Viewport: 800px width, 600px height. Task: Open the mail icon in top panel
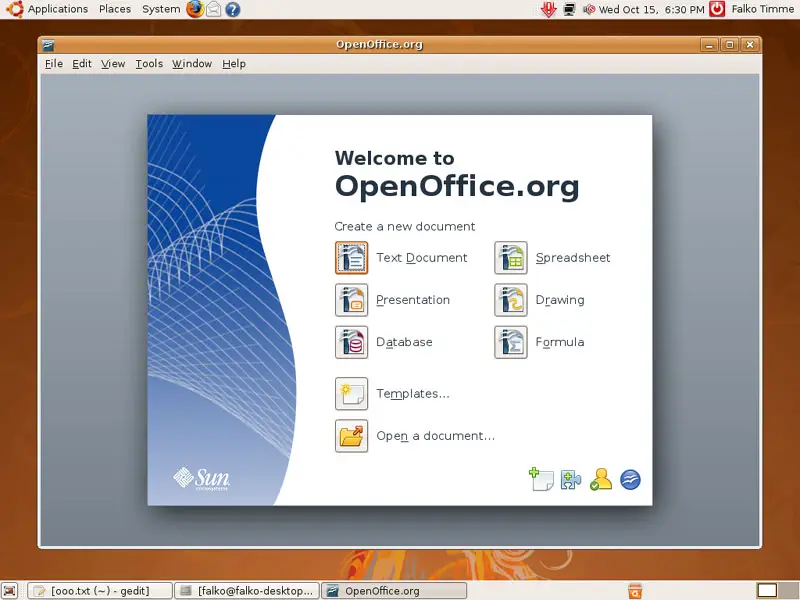tap(214, 9)
